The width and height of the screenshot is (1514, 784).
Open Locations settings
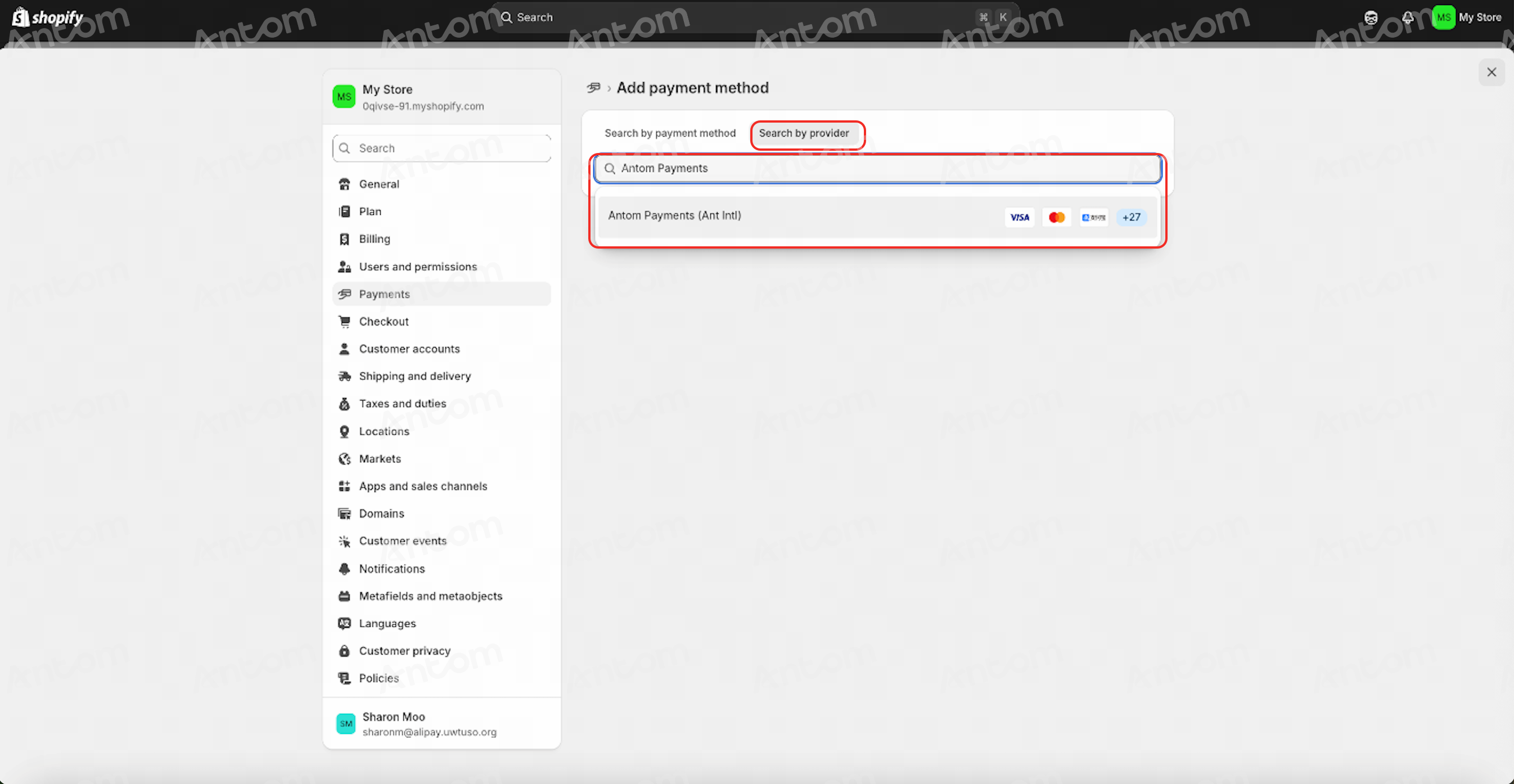pyautogui.click(x=441, y=431)
